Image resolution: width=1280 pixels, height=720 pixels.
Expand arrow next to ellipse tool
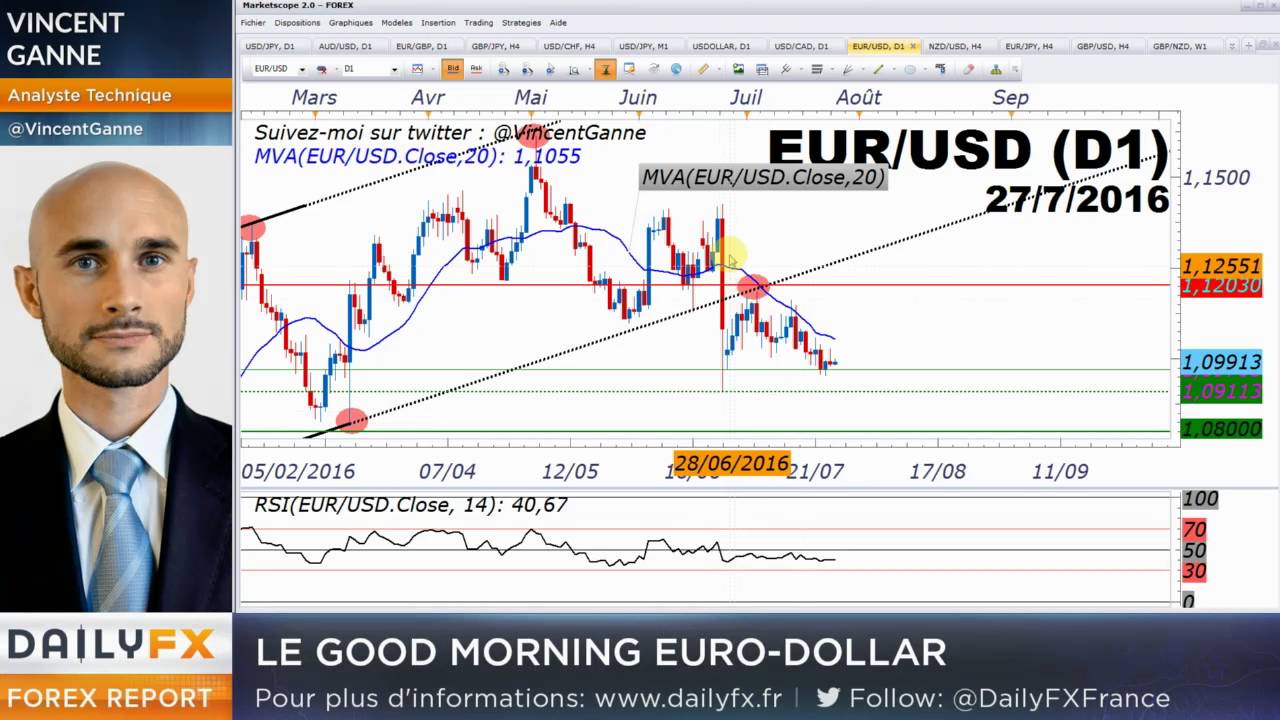[x=925, y=69]
